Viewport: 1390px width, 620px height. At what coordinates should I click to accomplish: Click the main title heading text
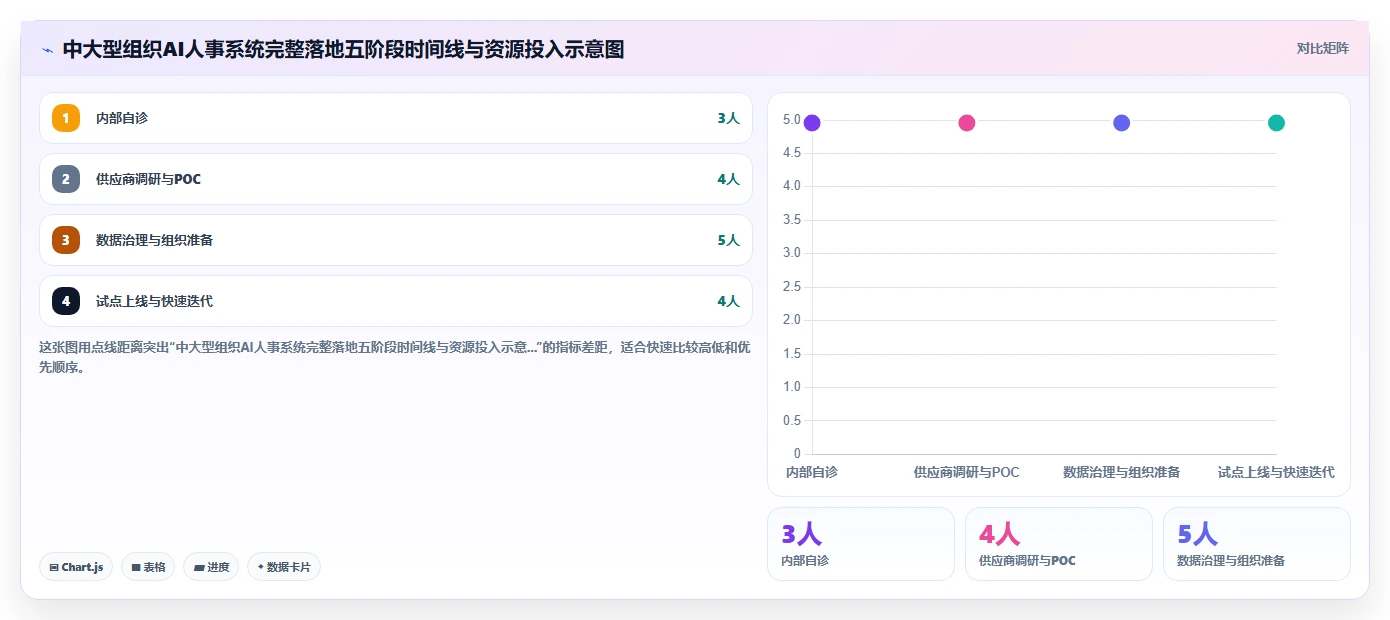(x=343, y=49)
